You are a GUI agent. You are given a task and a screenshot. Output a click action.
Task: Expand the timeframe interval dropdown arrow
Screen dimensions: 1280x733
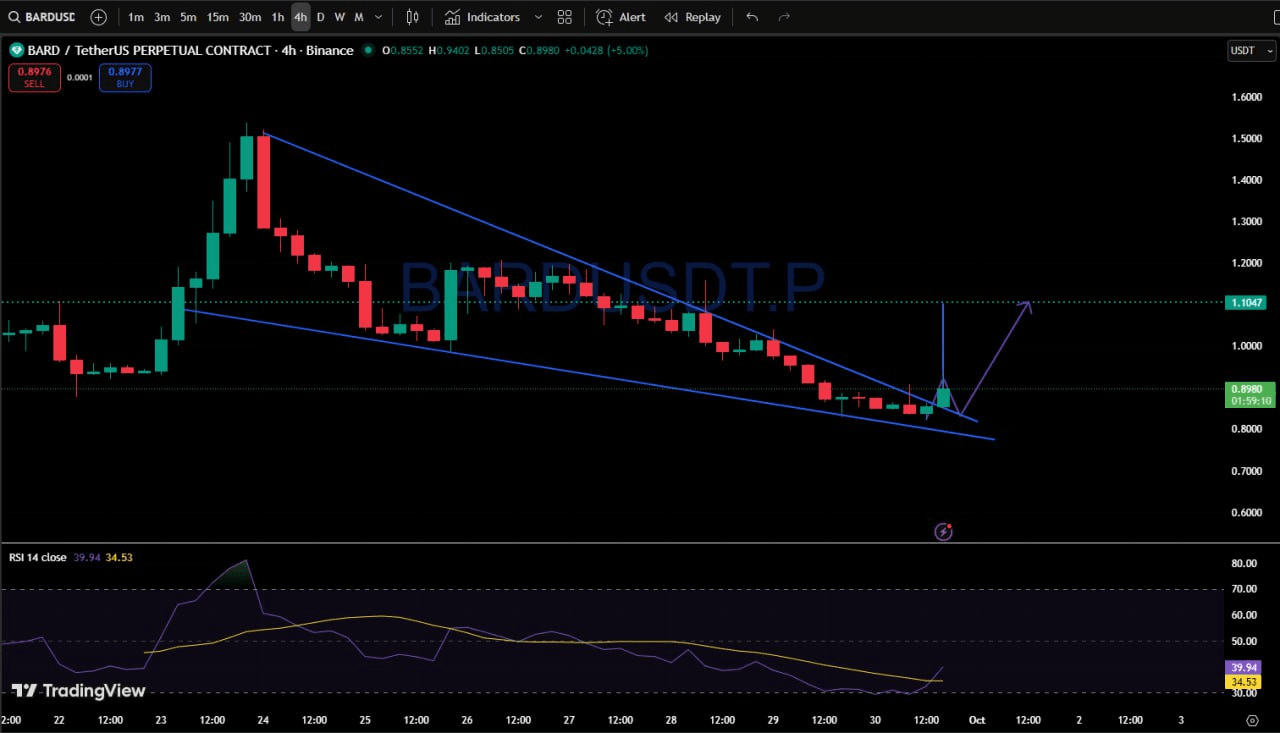[x=378, y=17]
